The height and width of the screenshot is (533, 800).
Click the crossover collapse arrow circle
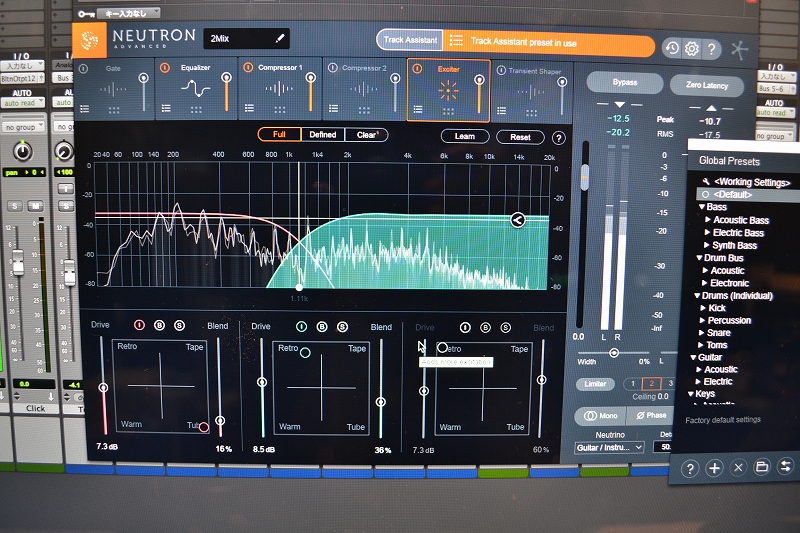[517, 220]
